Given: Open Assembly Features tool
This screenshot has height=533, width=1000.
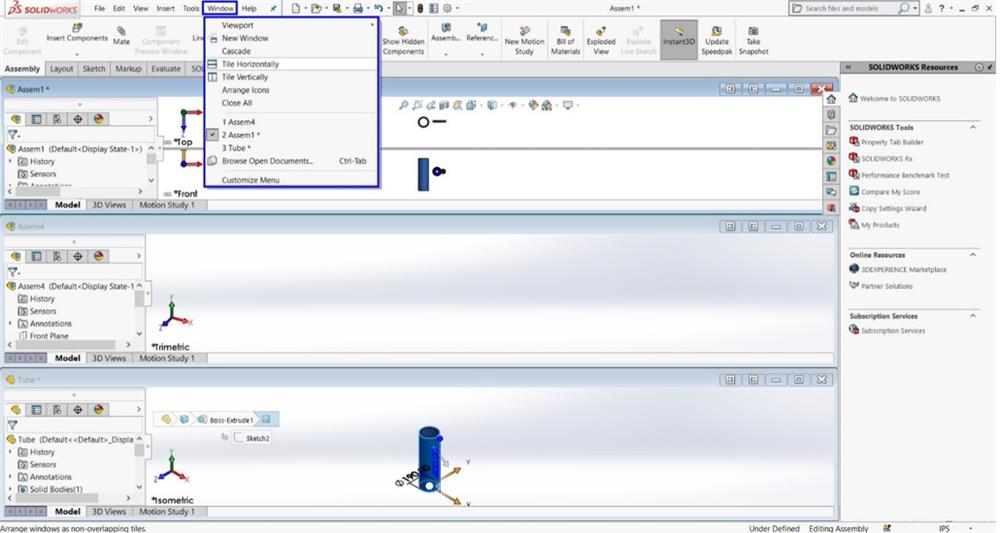Looking at the screenshot, I should click(446, 33).
